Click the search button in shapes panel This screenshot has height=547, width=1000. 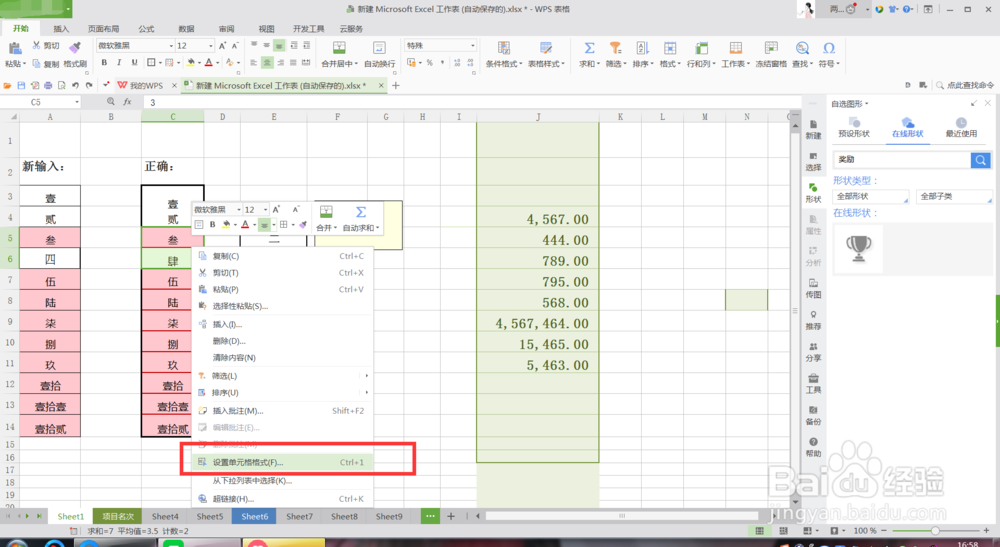click(x=981, y=160)
